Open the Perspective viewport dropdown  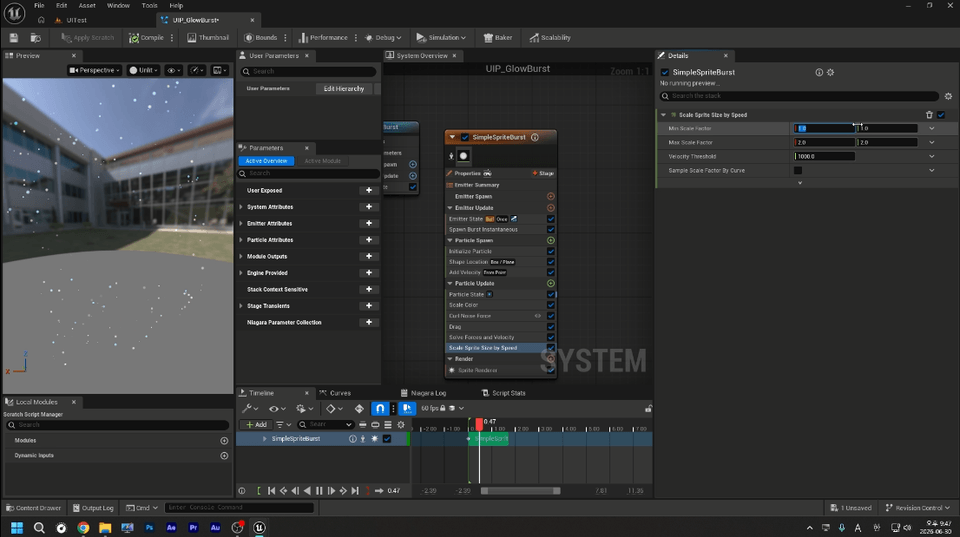click(x=94, y=70)
